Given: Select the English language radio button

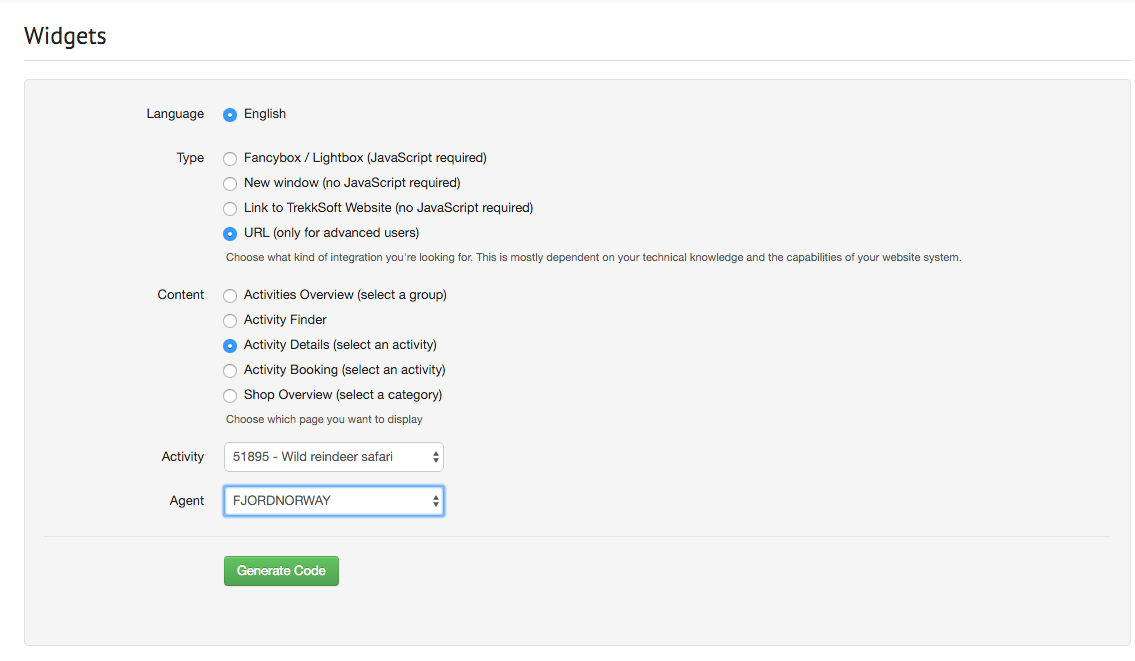Looking at the screenshot, I should (229, 114).
